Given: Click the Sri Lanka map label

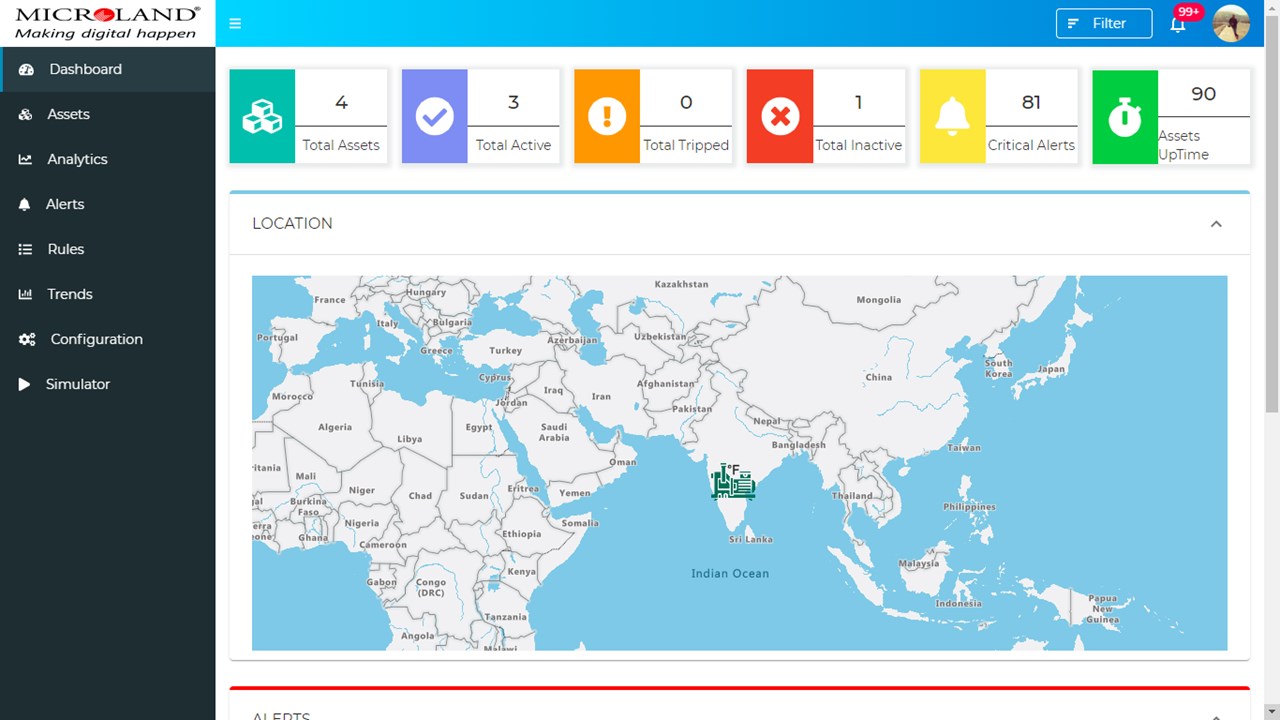Looking at the screenshot, I should pos(750,539).
